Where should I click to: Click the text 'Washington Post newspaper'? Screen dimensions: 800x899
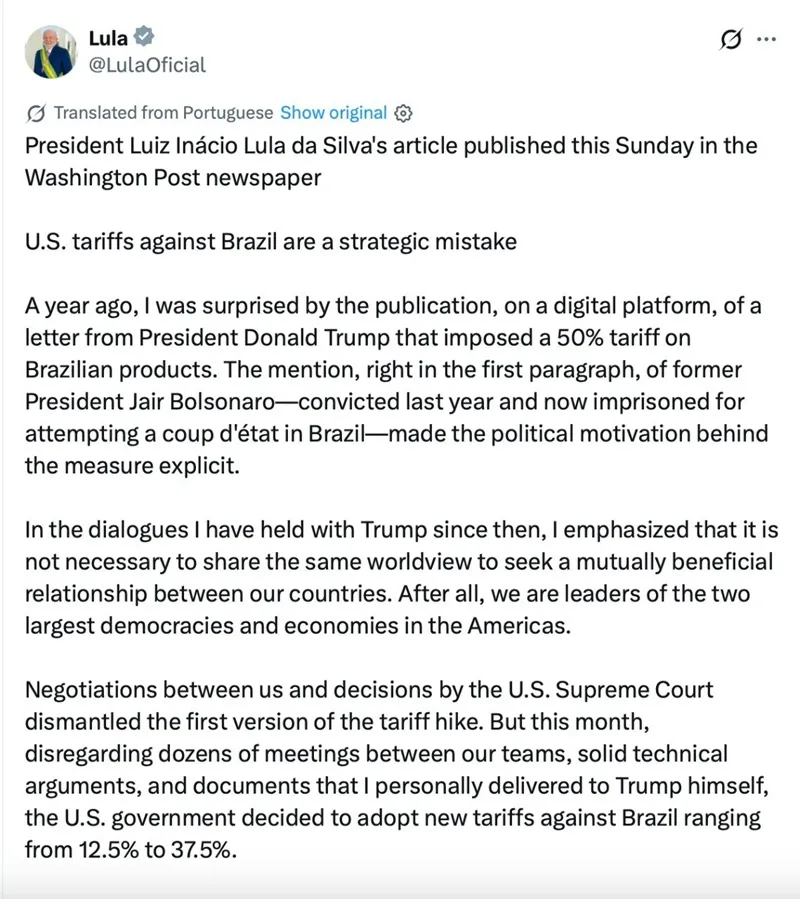[x=173, y=178]
